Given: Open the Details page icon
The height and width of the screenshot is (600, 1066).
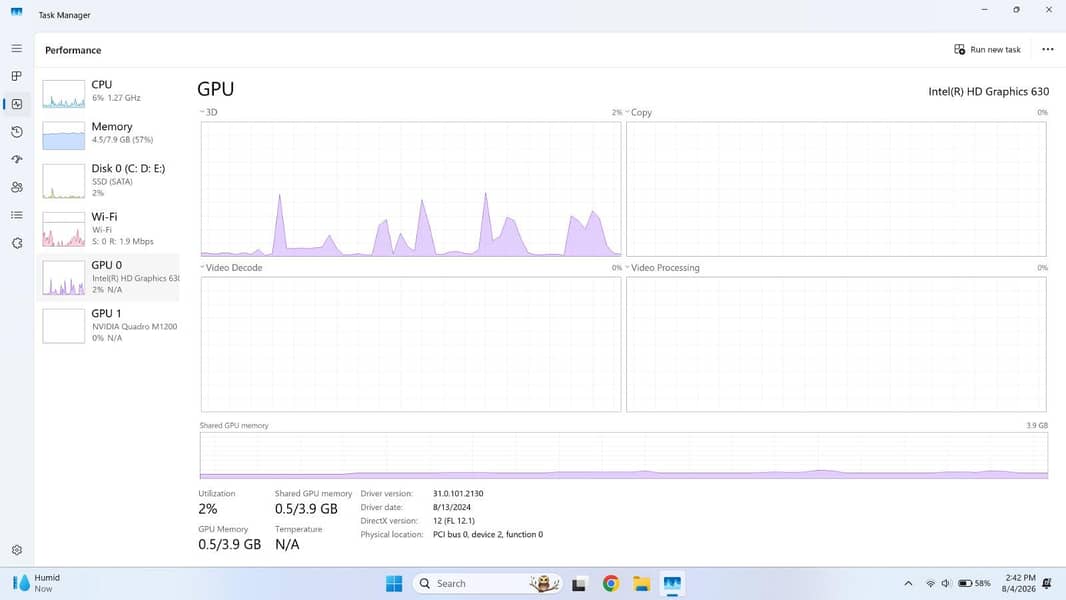Looking at the screenshot, I should click(x=17, y=215).
